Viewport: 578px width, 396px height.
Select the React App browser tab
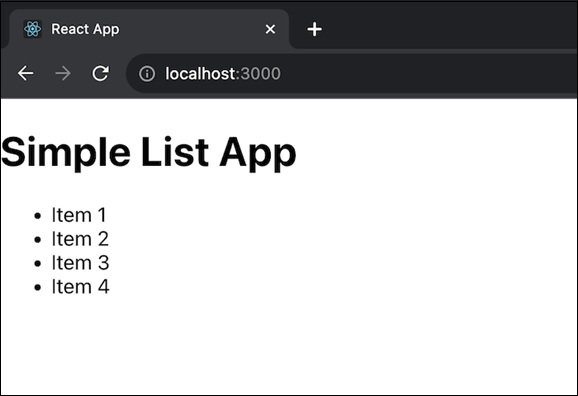point(149,29)
